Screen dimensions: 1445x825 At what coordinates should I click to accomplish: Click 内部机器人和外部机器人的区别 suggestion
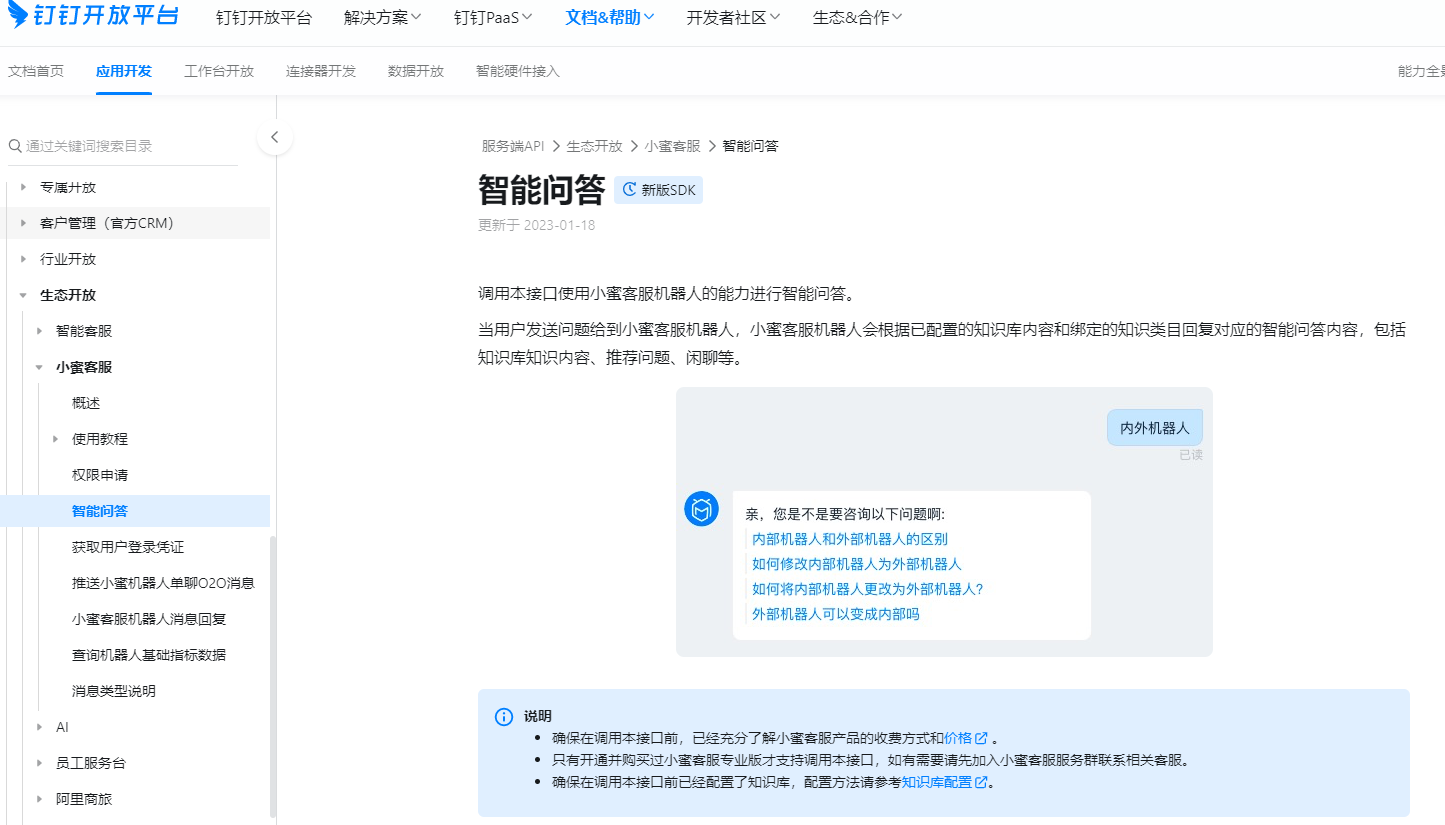(x=850, y=539)
